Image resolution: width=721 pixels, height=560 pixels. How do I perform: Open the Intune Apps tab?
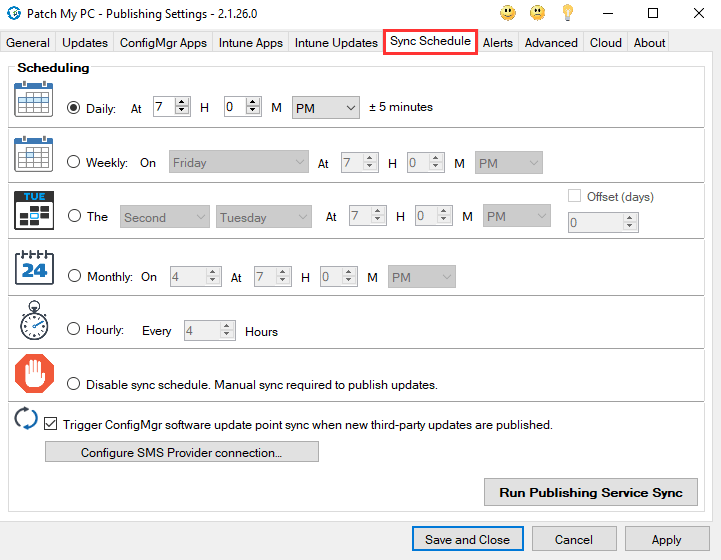[251, 42]
